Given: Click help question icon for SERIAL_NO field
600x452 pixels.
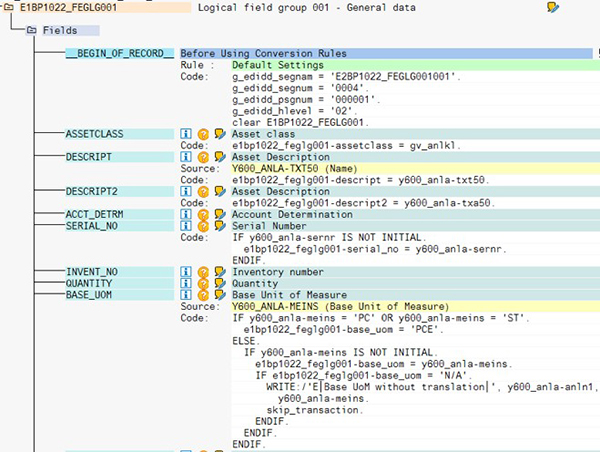Looking at the screenshot, I should [203, 226].
